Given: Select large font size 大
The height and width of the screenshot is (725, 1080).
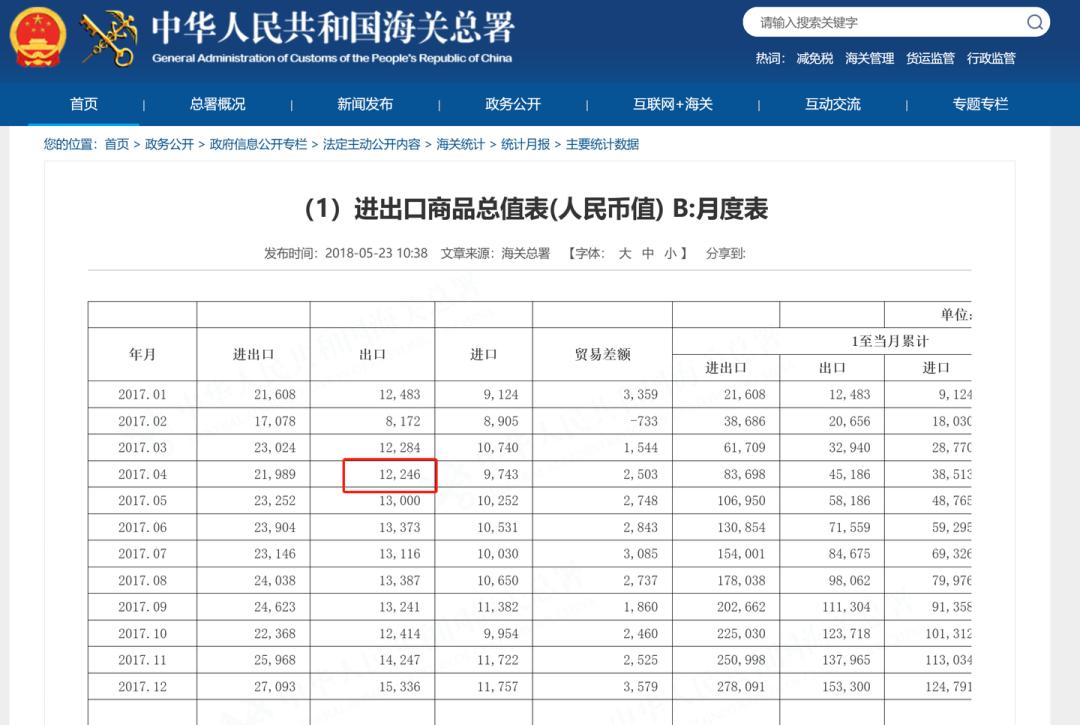Looking at the screenshot, I should coord(624,253).
